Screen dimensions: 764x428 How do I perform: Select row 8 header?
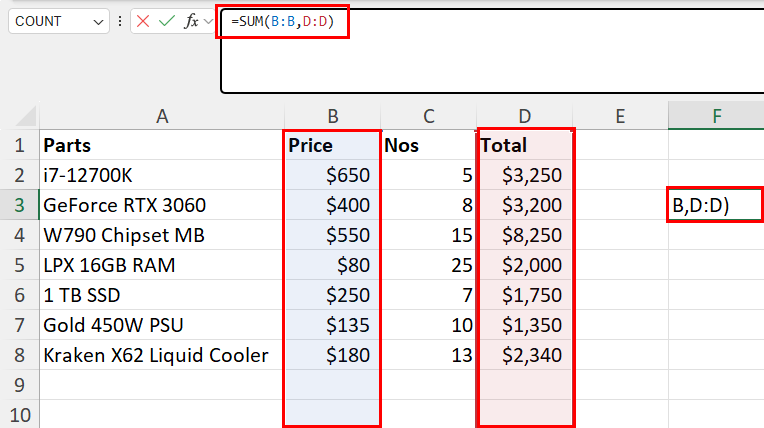pyautogui.click(x=19, y=355)
